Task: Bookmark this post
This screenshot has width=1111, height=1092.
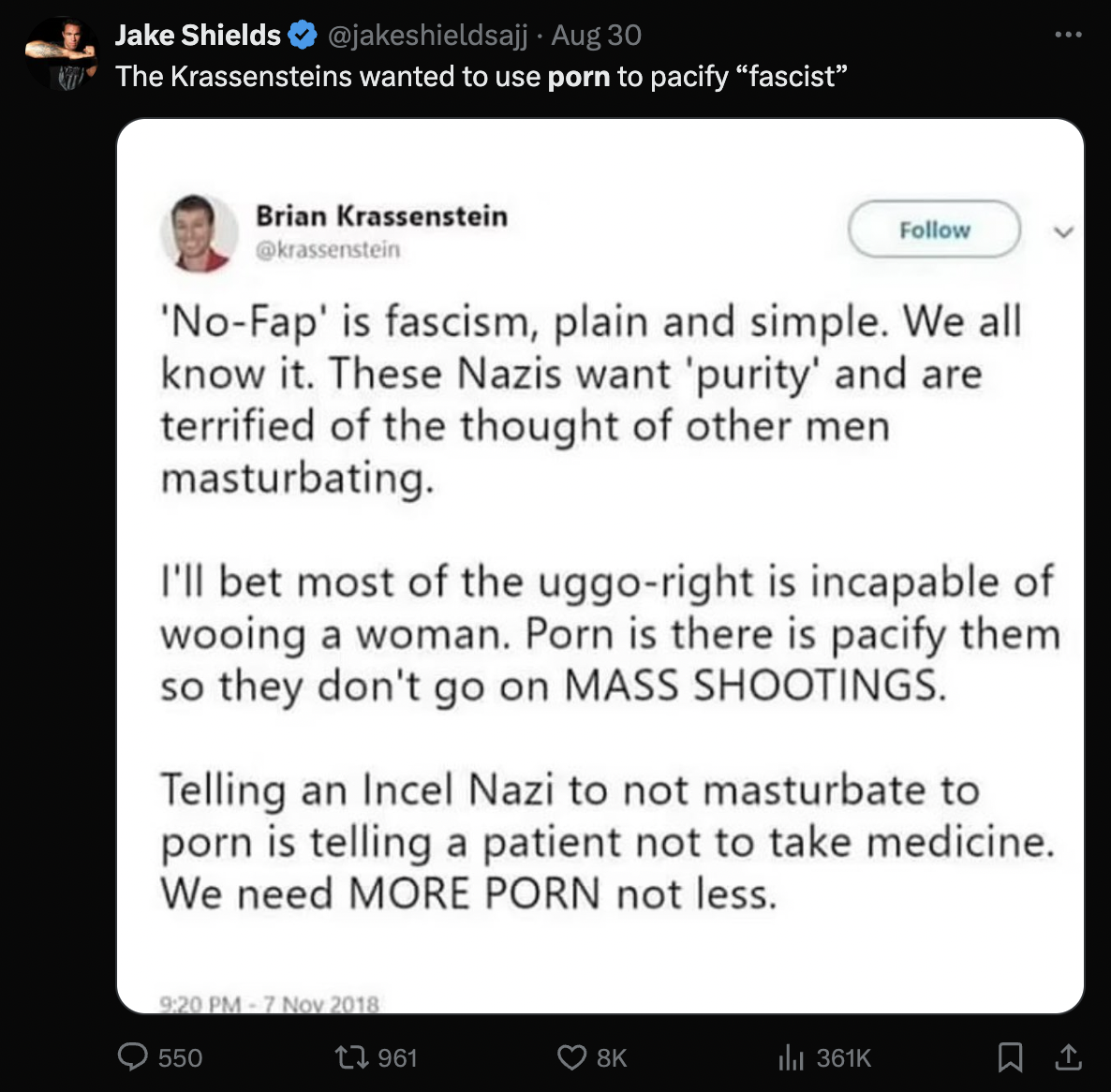Action: (1010, 1057)
